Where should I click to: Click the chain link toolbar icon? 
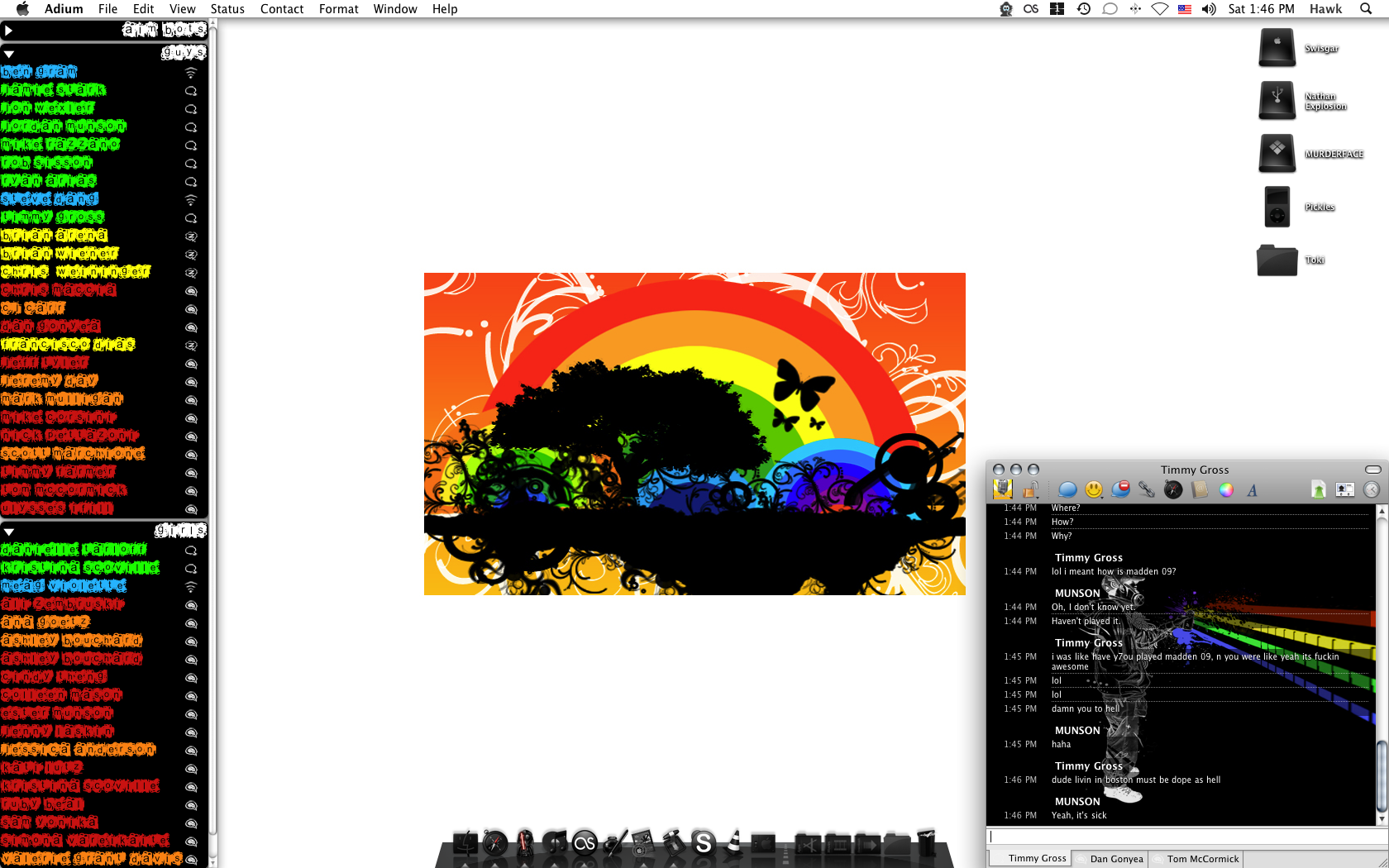coord(1147,489)
